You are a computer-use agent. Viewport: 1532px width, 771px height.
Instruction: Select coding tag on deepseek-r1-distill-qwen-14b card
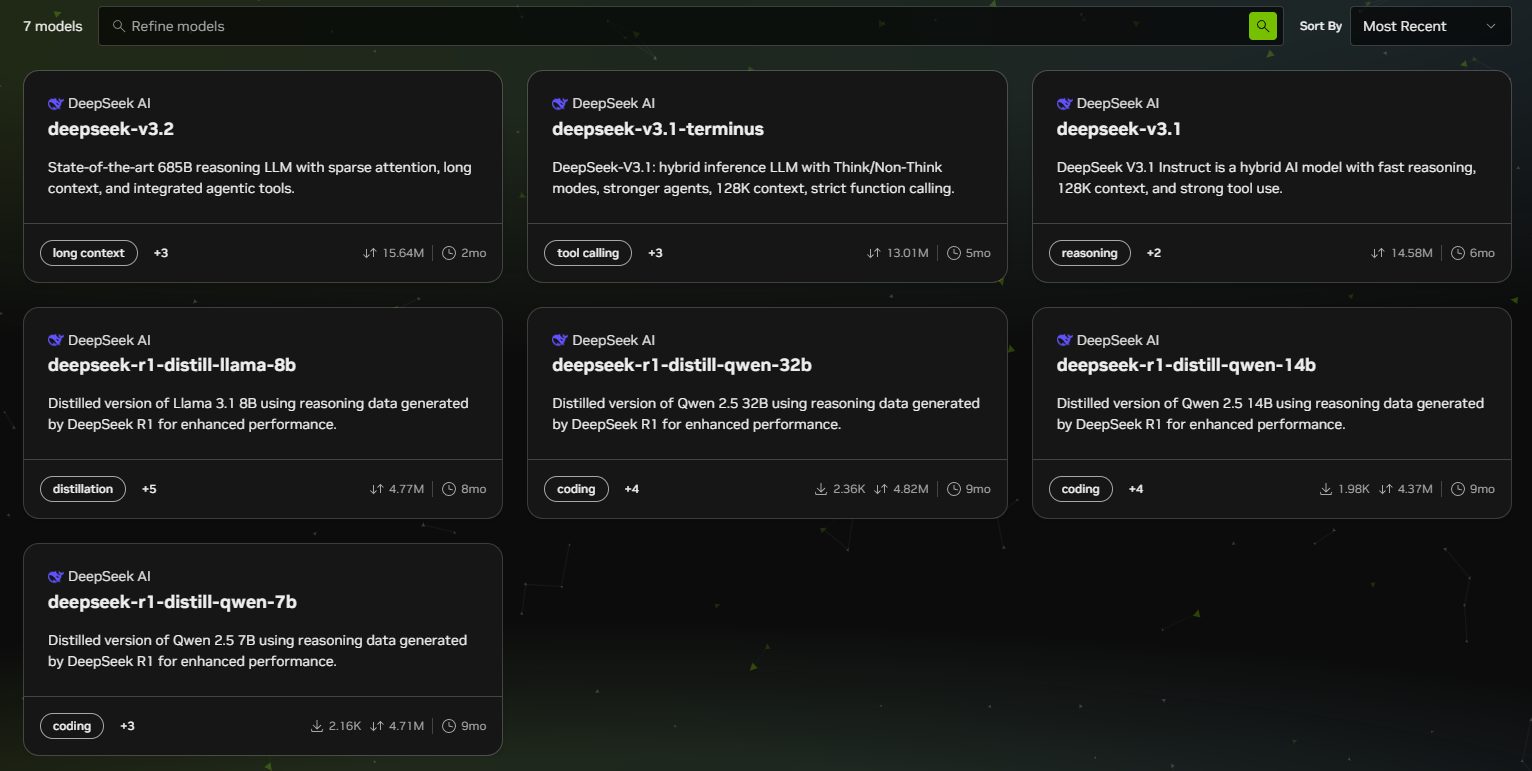point(1081,489)
